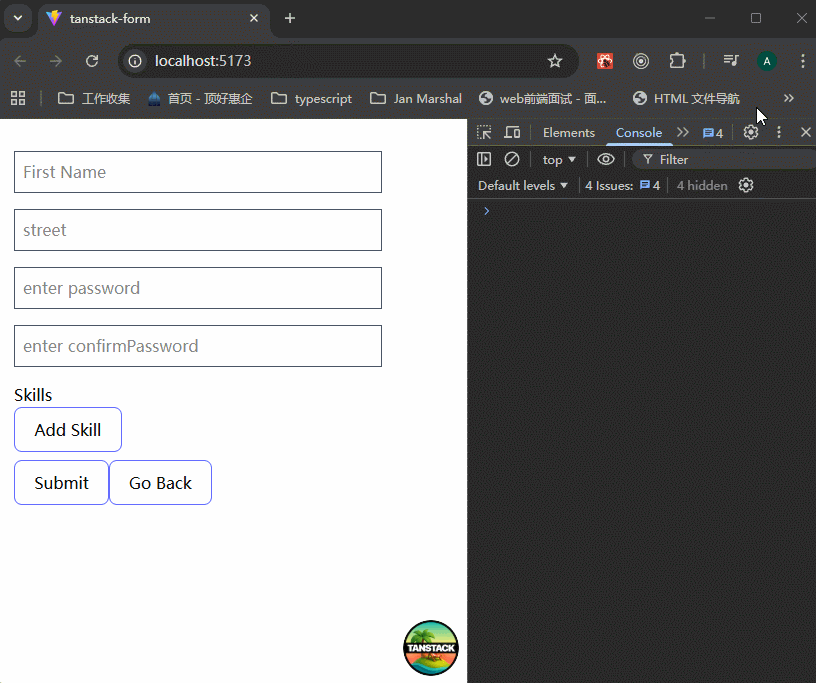Image resolution: width=816 pixels, height=683 pixels.
Task: Focus the First Name input field
Action: click(x=198, y=172)
